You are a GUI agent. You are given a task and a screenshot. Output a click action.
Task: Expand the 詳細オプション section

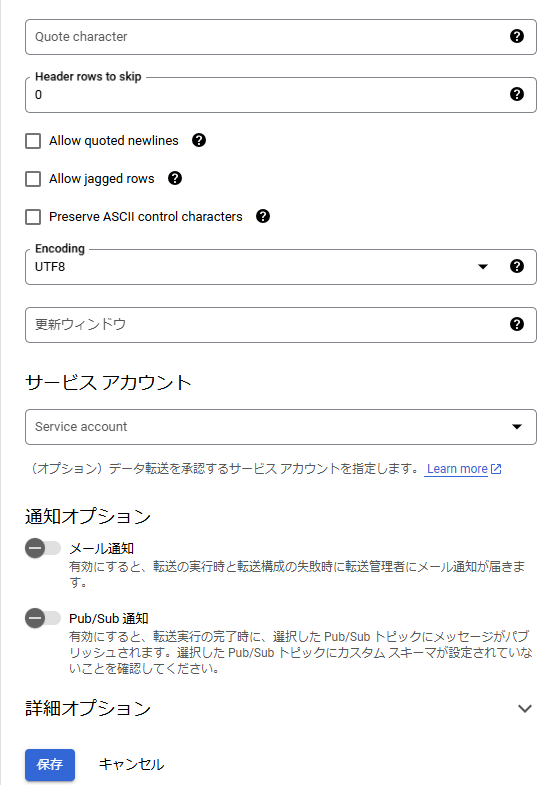(x=524, y=708)
